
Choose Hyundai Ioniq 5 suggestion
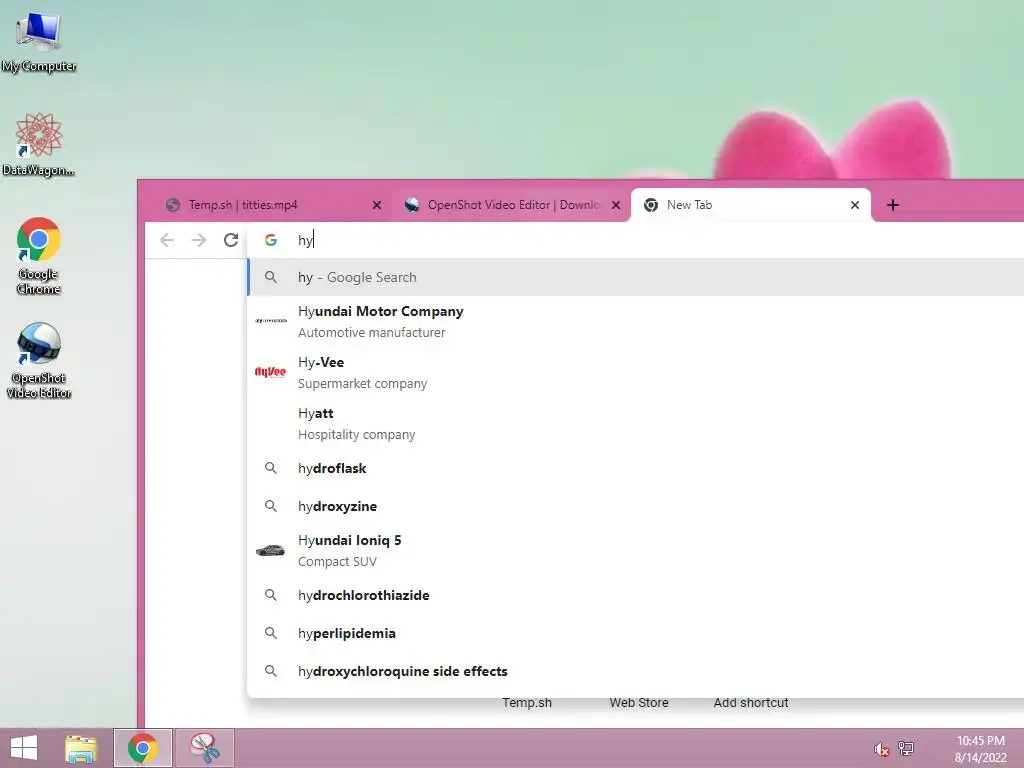[635, 551]
